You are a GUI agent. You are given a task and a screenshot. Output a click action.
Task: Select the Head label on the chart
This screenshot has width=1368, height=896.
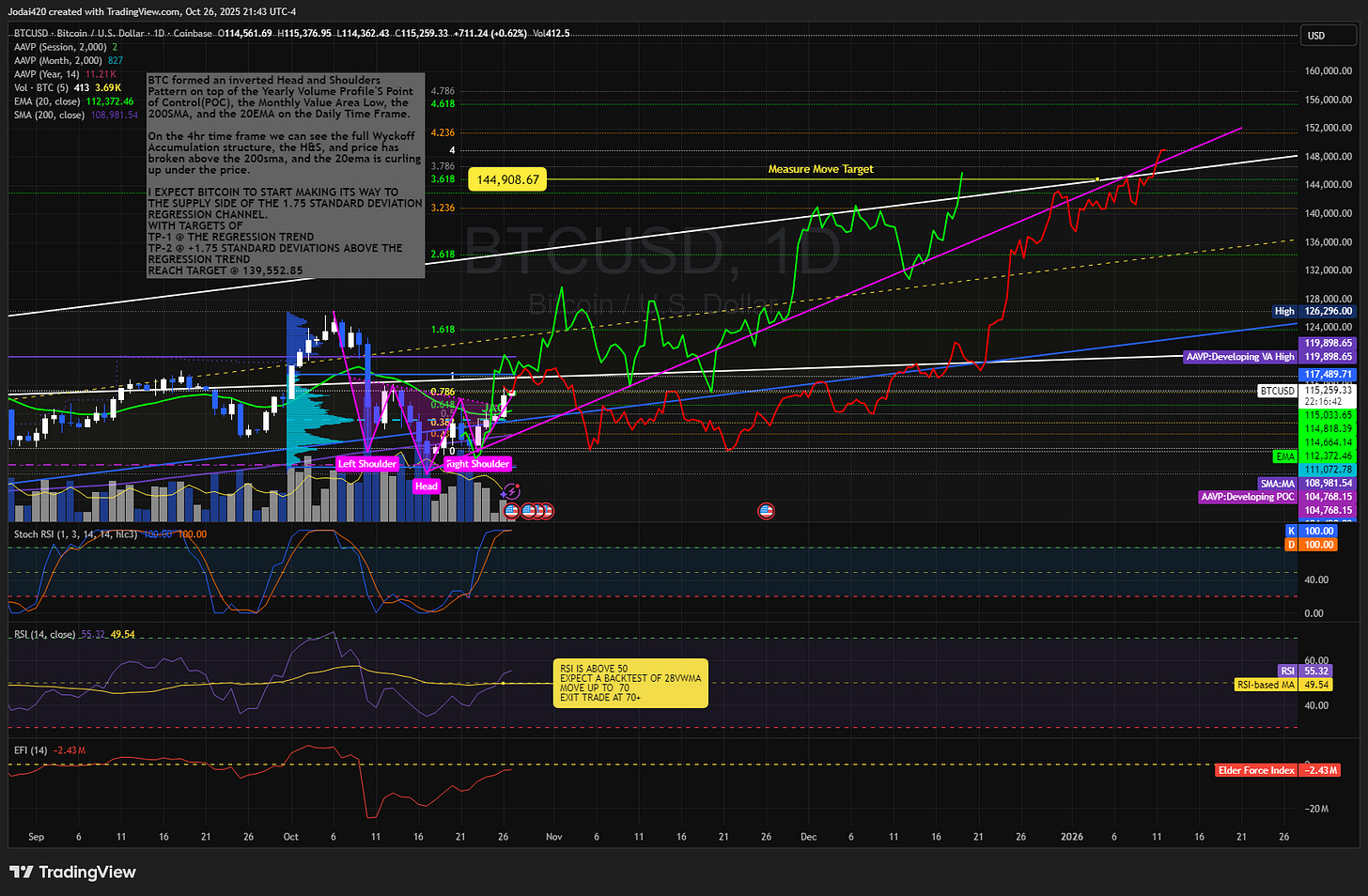click(x=427, y=487)
